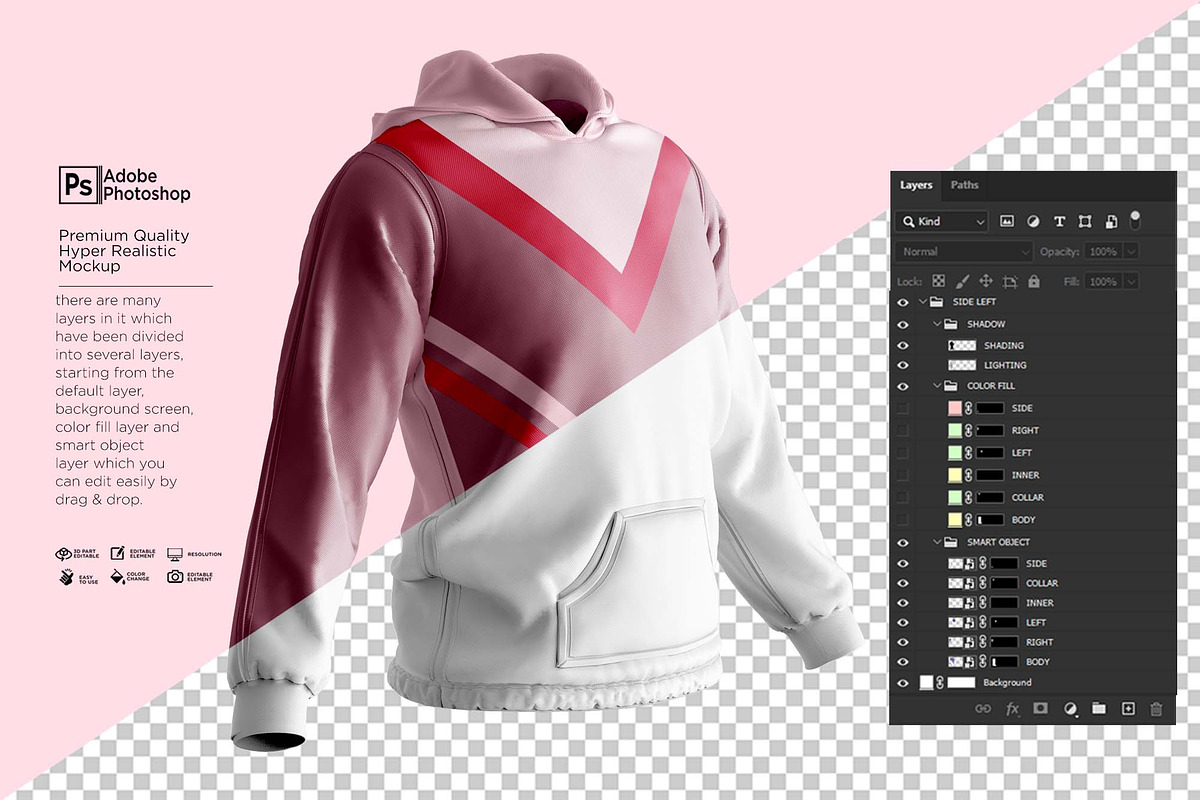Create new fill or adjustment layer icon
Screen dimensions: 1200x800
click(1070, 708)
